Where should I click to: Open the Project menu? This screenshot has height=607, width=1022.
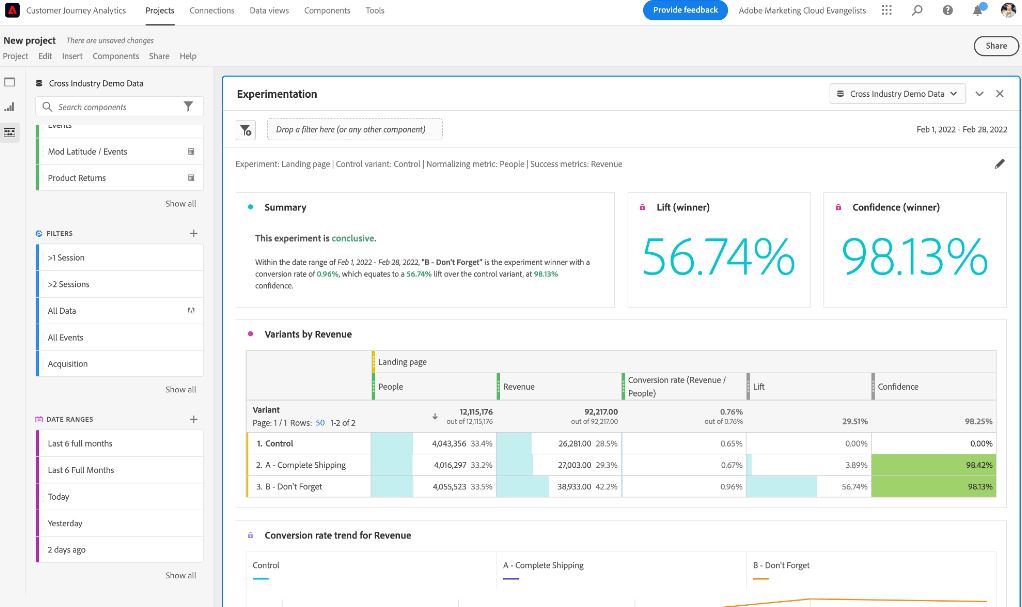15,56
